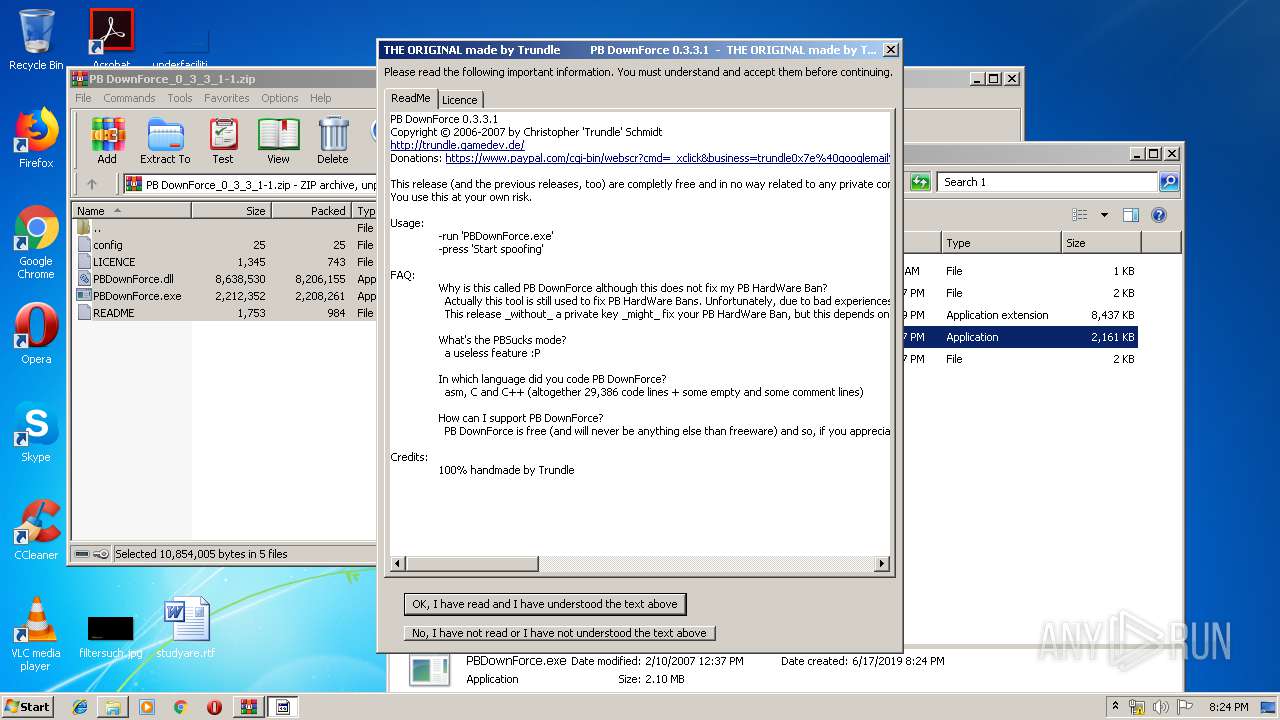Screen dimensions: 1280x720
Task: Click the Explorer search magnifier icon
Action: 1168,182
